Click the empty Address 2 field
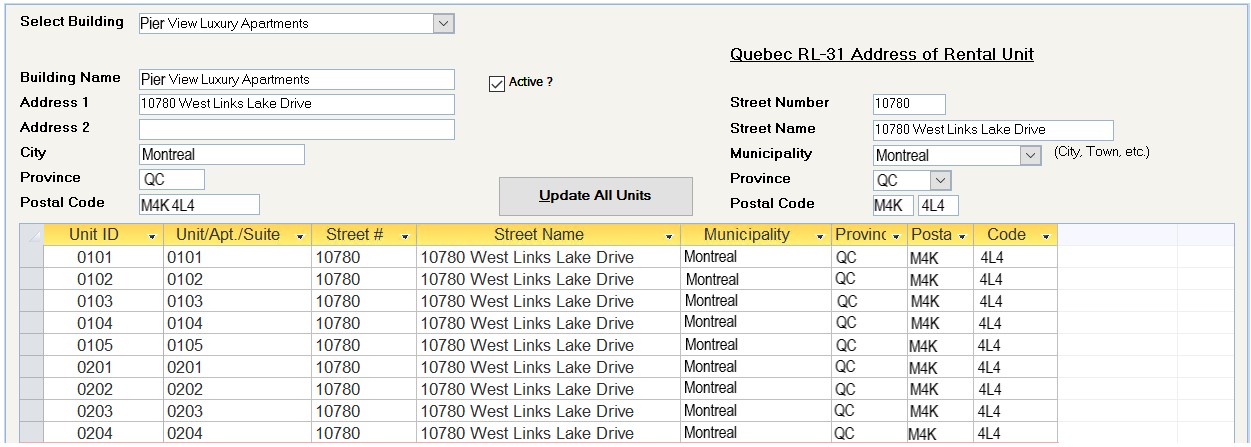Viewport: 1251px width, 447px height. 297,129
